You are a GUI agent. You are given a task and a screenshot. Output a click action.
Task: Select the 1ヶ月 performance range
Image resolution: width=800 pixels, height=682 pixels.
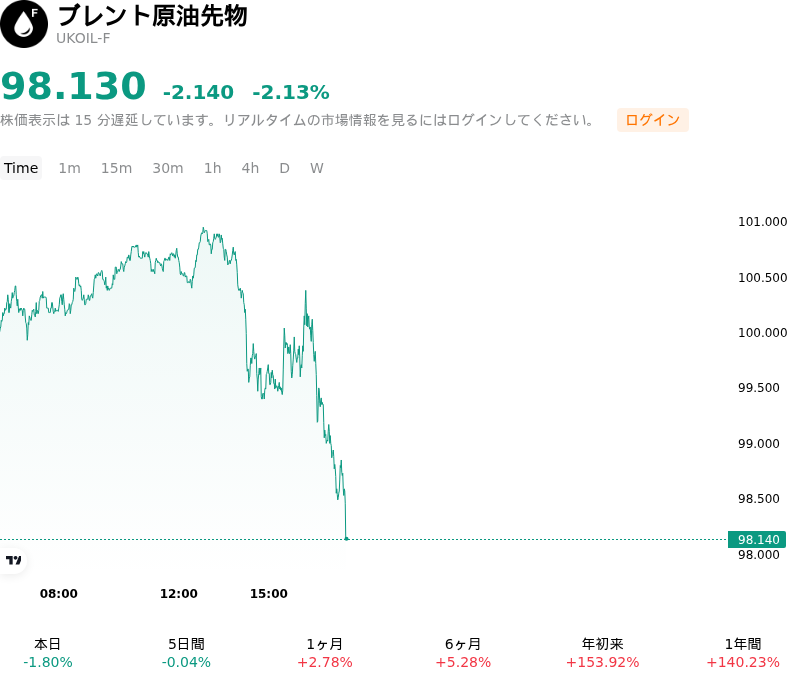[x=325, y=653]
